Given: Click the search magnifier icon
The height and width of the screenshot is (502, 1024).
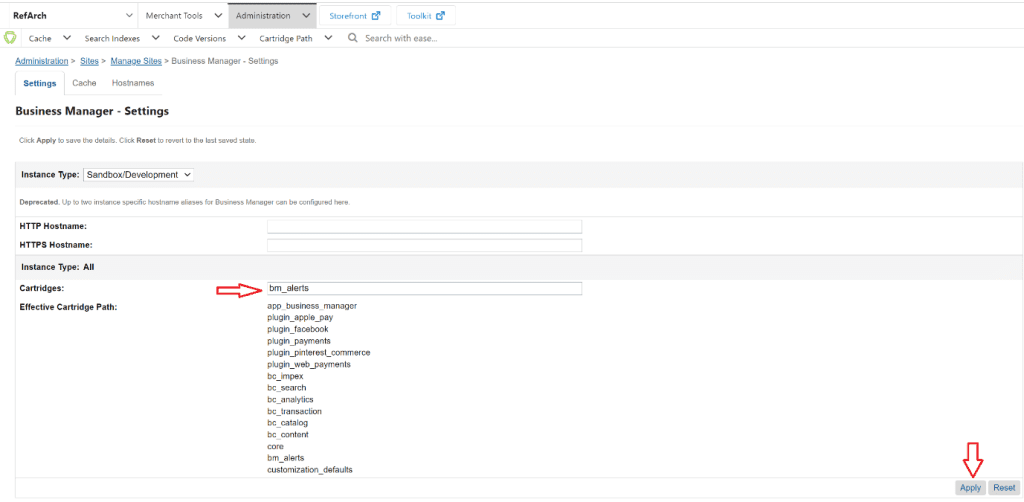Looking at the screenshot, I should click(x=353, y=38).
